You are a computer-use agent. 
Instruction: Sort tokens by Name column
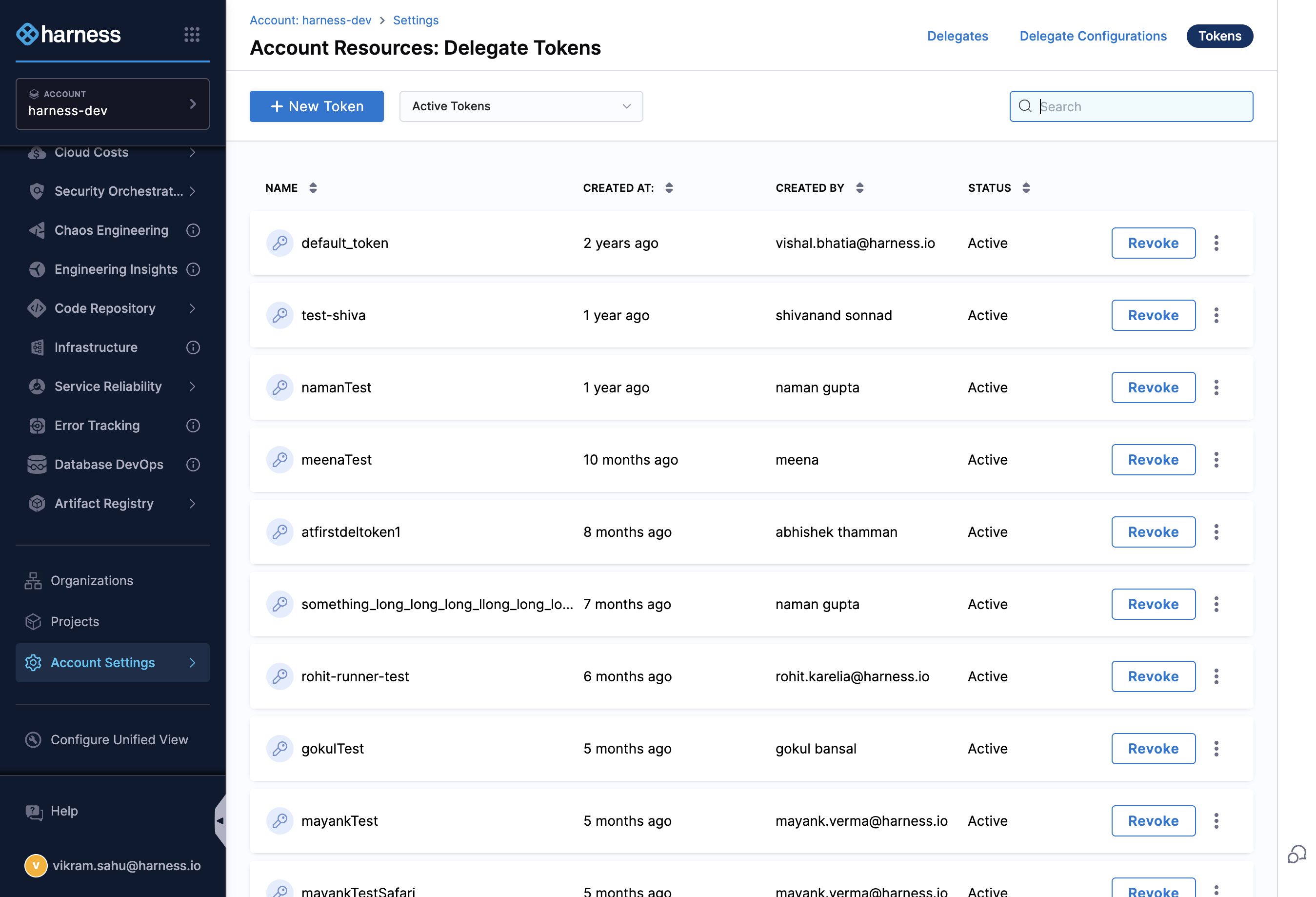click(313, 188)
